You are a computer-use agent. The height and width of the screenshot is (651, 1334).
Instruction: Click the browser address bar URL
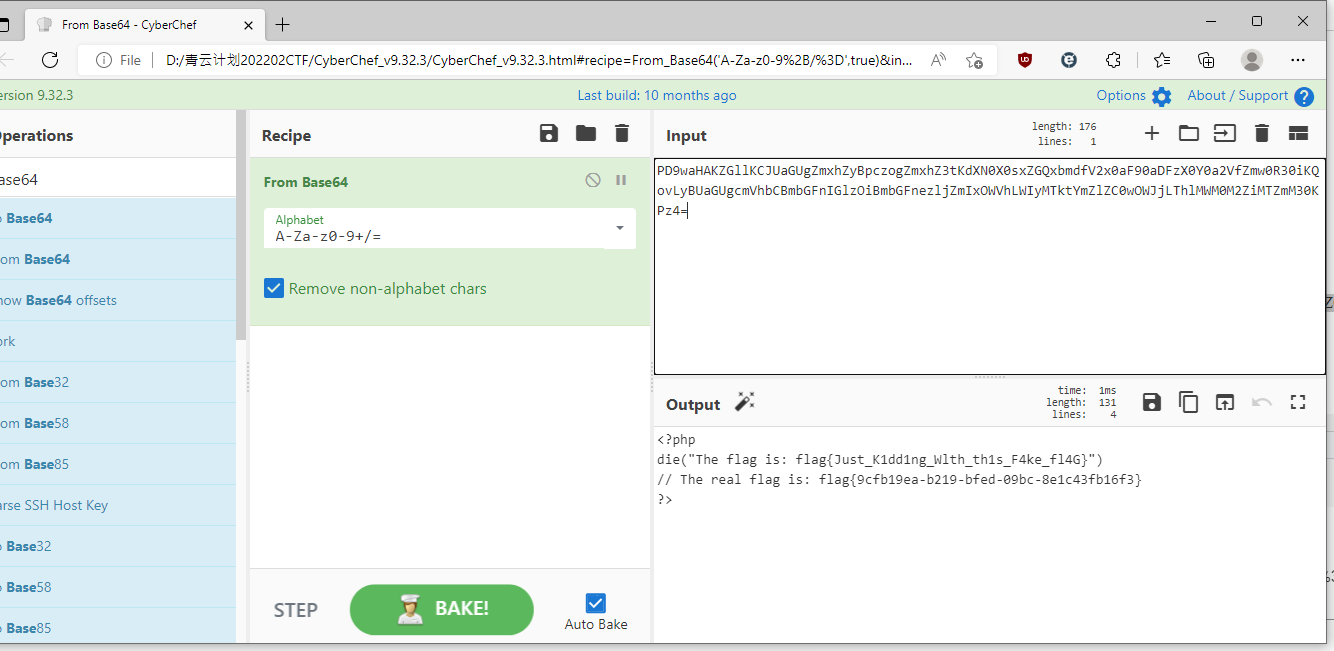pyautogui.click(x=538, y=60)
